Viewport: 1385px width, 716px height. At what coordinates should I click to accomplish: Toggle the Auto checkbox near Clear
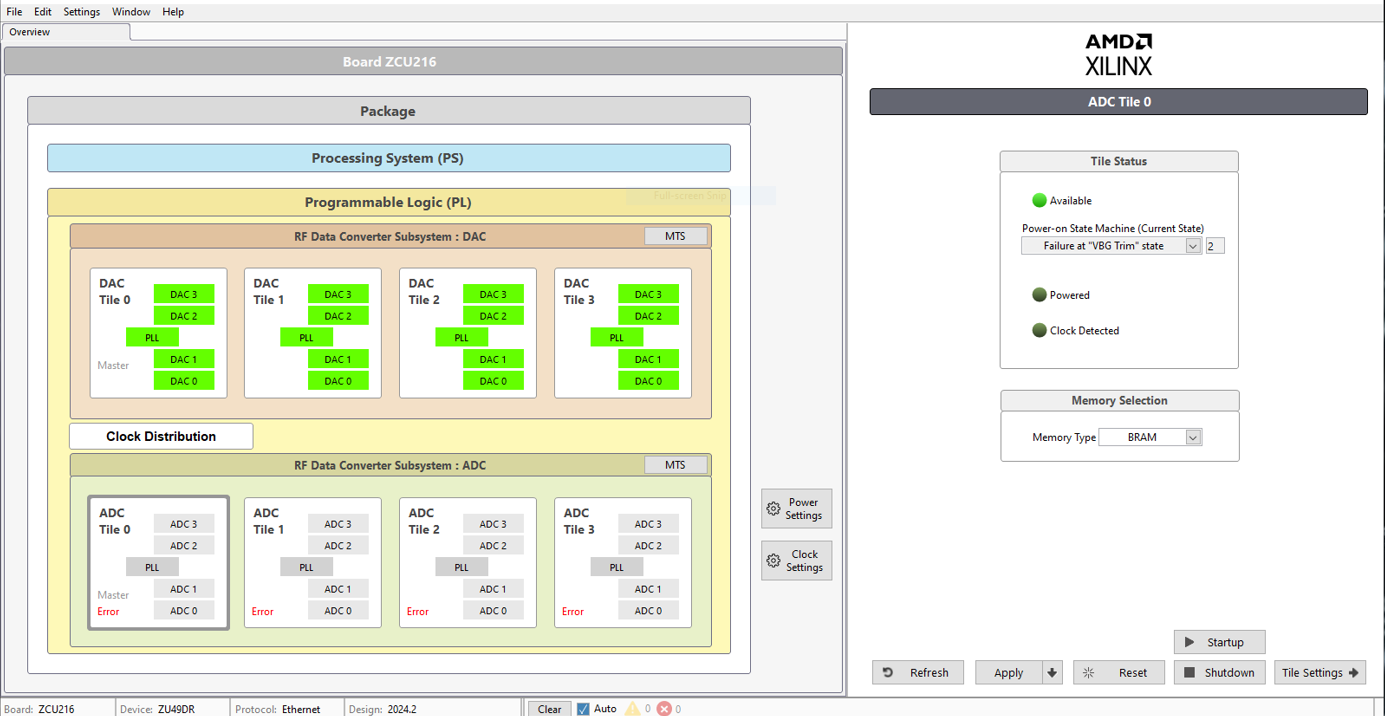coord(583,709)
